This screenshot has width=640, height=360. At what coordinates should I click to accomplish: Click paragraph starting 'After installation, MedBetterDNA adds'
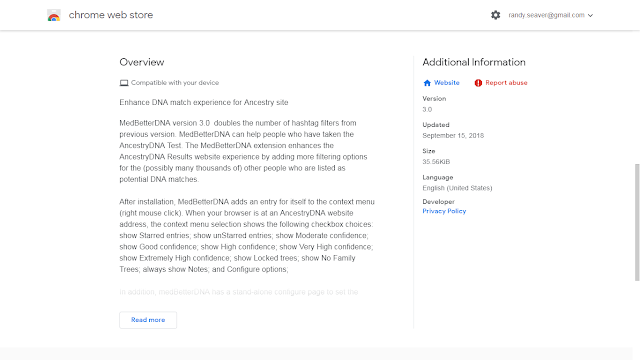247,236
